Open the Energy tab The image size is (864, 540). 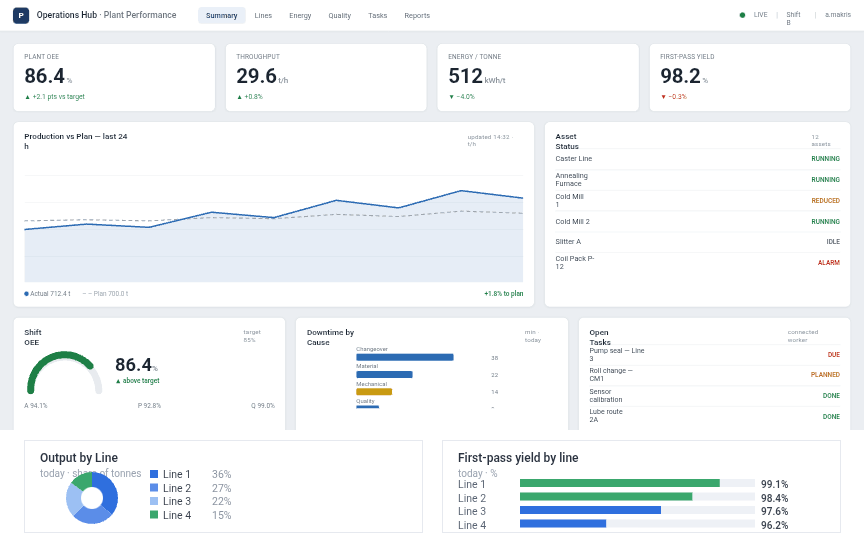[300, 15]
